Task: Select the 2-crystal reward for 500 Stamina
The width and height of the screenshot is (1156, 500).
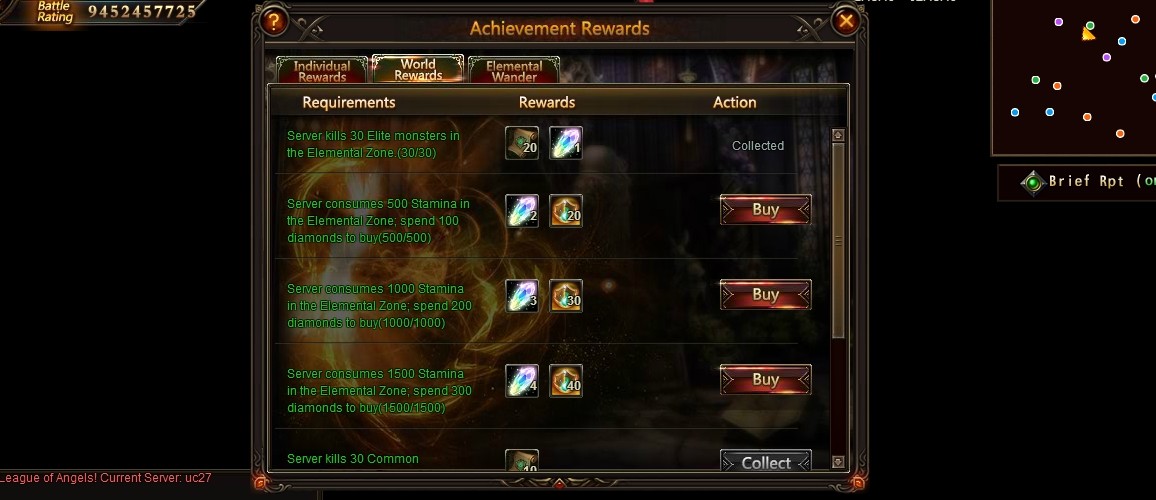Action: [521, 211]
